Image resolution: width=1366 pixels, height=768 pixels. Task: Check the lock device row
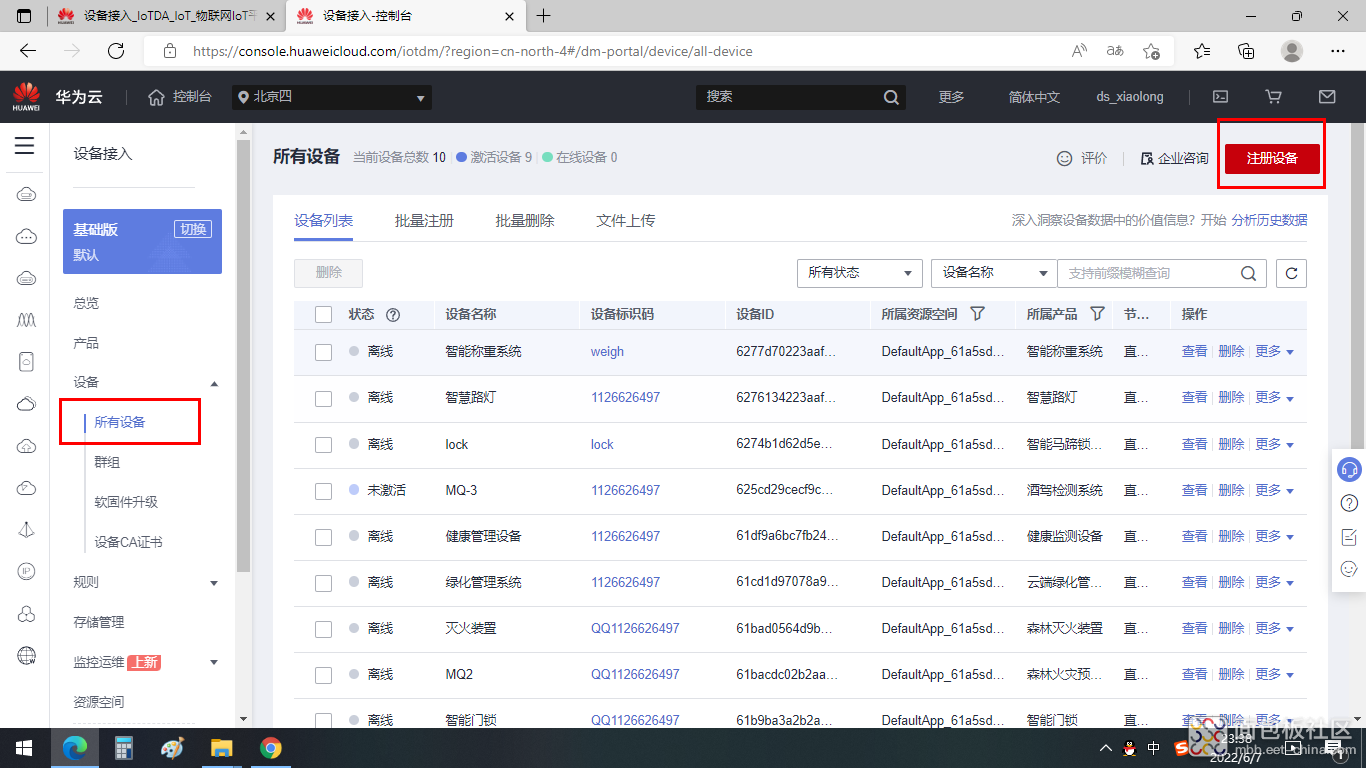[323, 444]
